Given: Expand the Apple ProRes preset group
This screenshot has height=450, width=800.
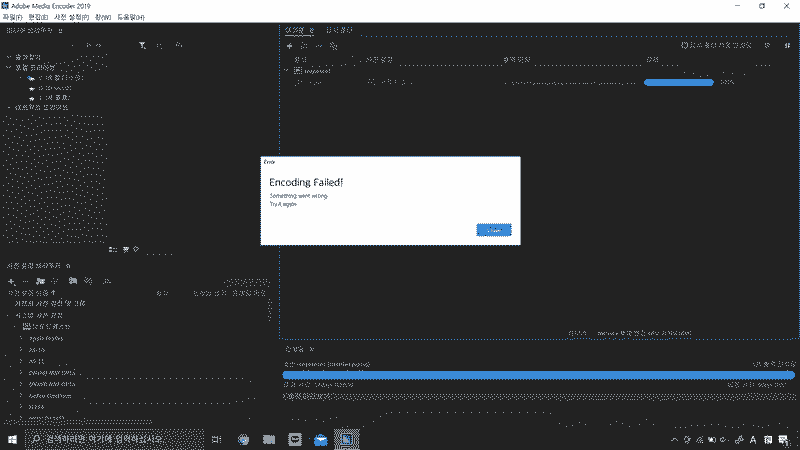Looking at the screenshot, I should [x=21, y=339].
